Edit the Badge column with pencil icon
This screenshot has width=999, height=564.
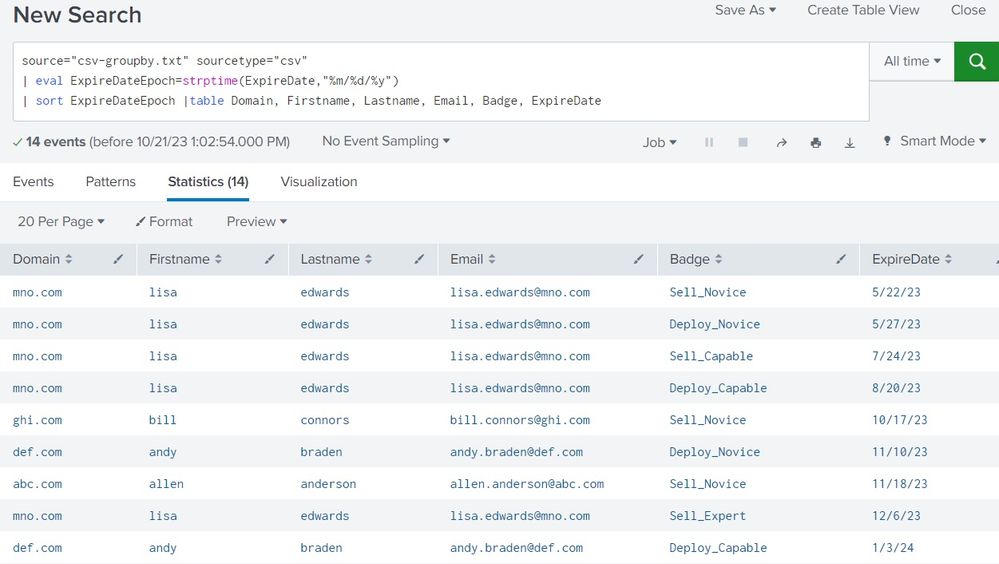(x=841, y=259)
